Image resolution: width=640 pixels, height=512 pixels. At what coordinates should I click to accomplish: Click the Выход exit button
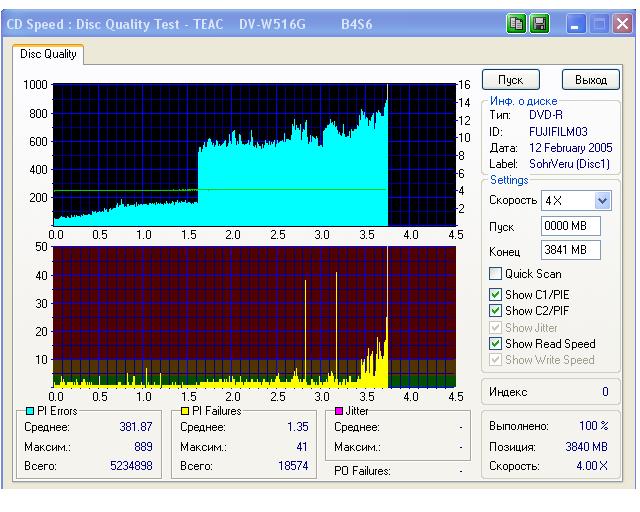[591, 80]
